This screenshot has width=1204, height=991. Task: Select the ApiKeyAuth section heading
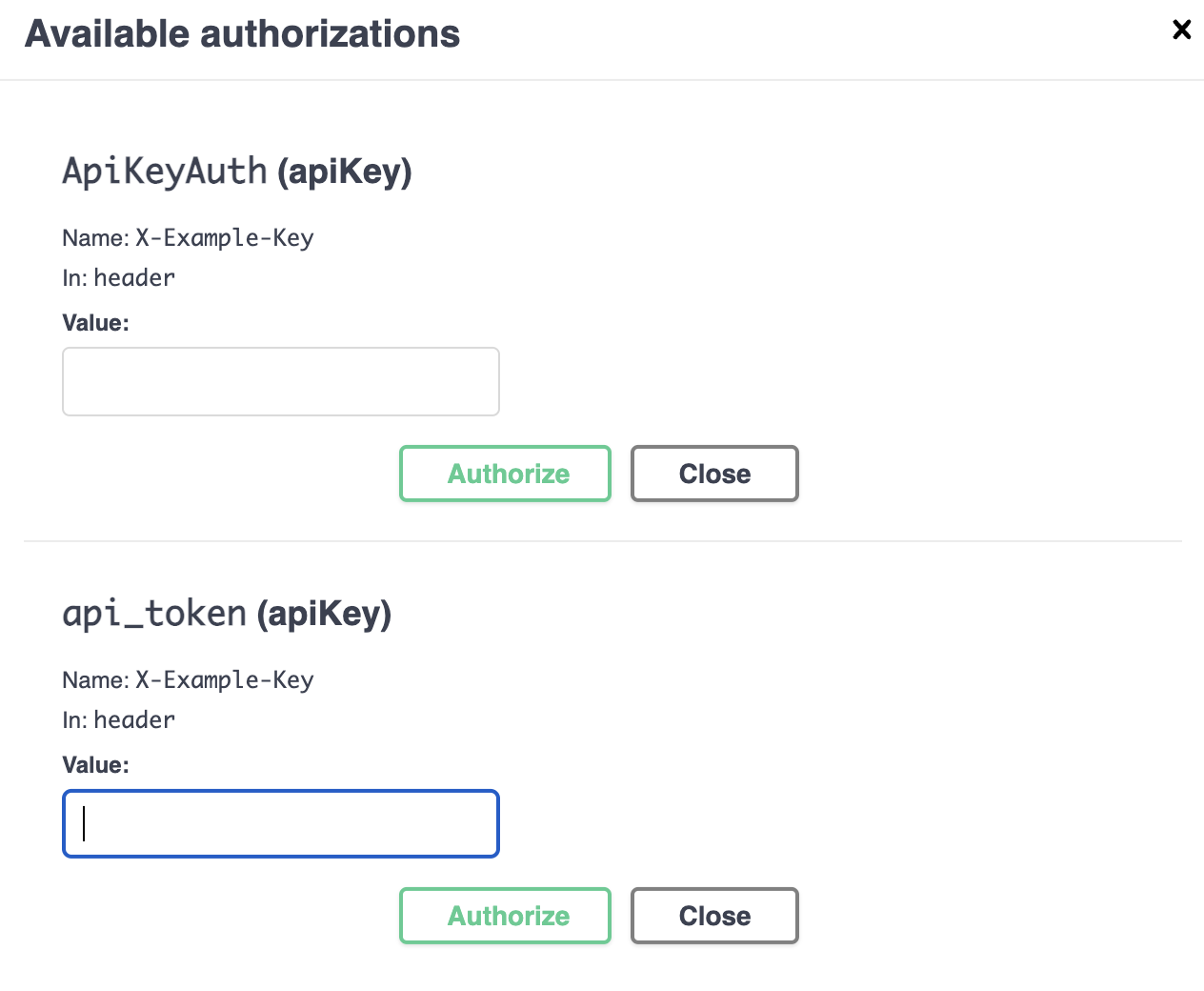click(237, 172)
